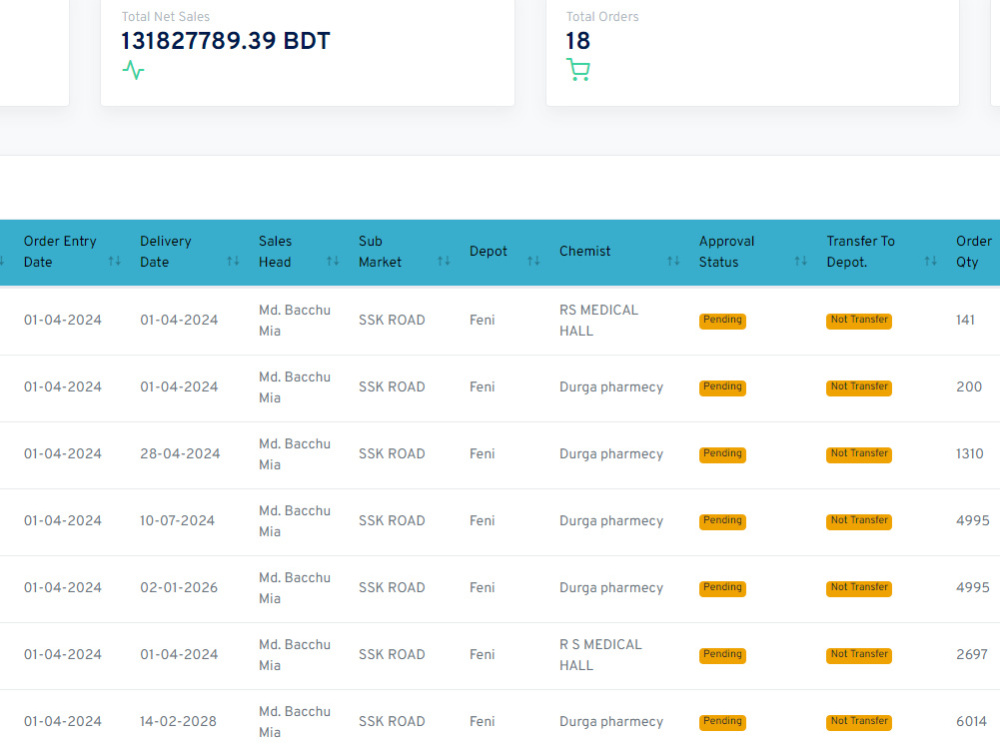The height and width of the screenshot is (750, 1000).
Task: Sort by Sub Market arrows
Action: pos(443,261)
